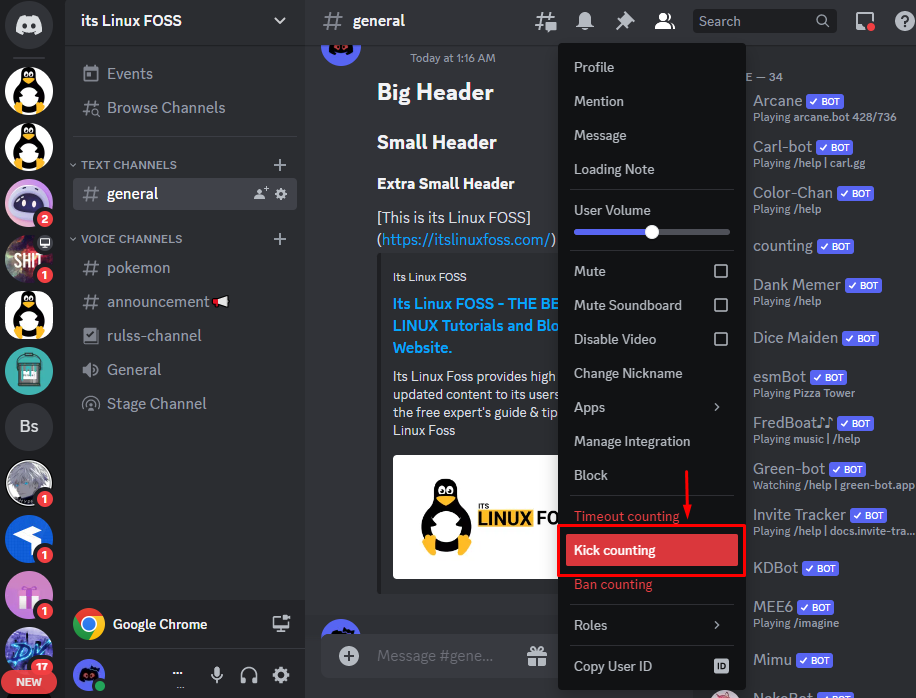Choose Block from context menu
Screen dimensions: 916x698
click(651, 475)
